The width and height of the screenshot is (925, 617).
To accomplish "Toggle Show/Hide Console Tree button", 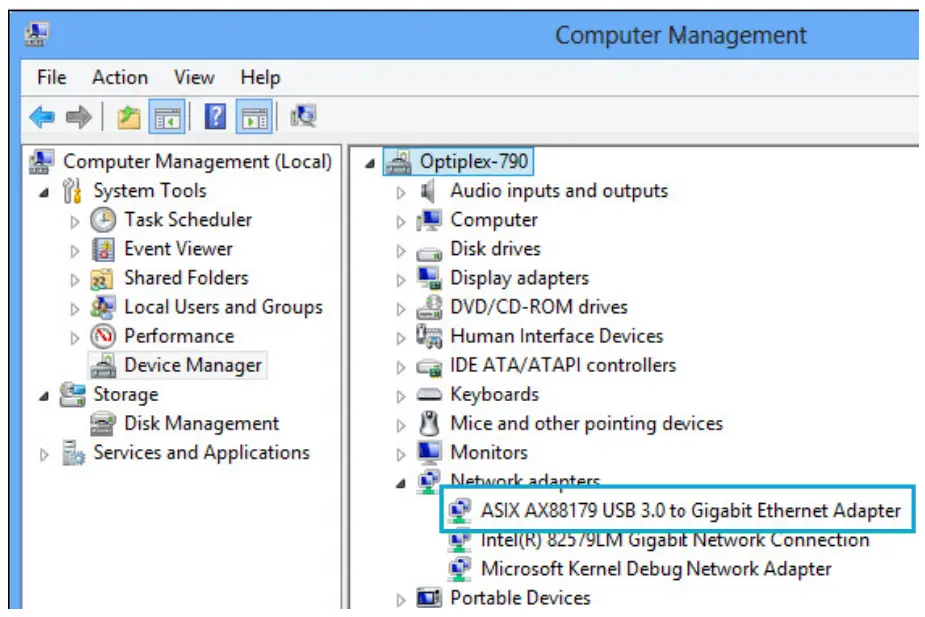I will [165, 118].
